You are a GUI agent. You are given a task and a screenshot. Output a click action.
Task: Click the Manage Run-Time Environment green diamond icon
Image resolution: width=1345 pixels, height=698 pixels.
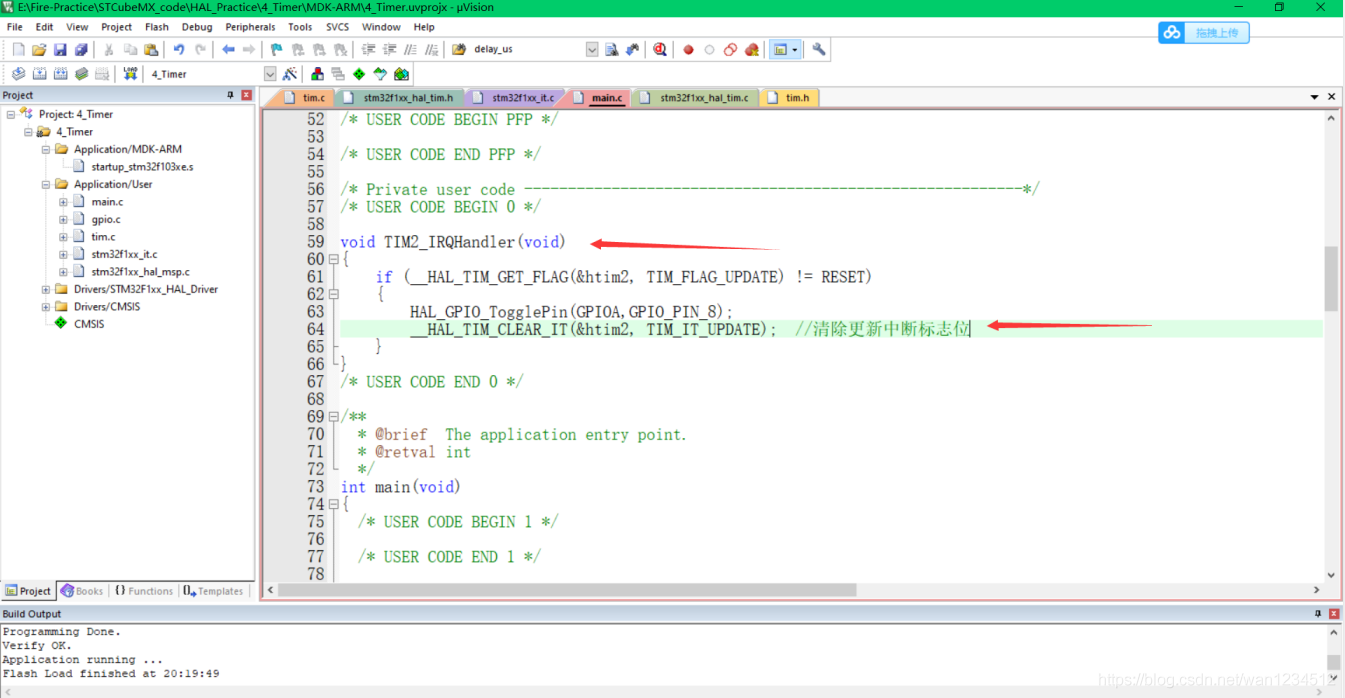359,74
